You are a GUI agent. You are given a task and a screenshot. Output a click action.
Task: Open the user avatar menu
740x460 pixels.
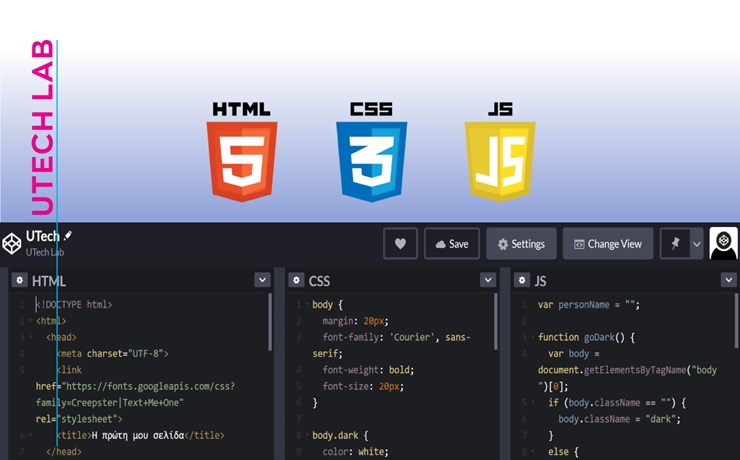click(723, 243)
